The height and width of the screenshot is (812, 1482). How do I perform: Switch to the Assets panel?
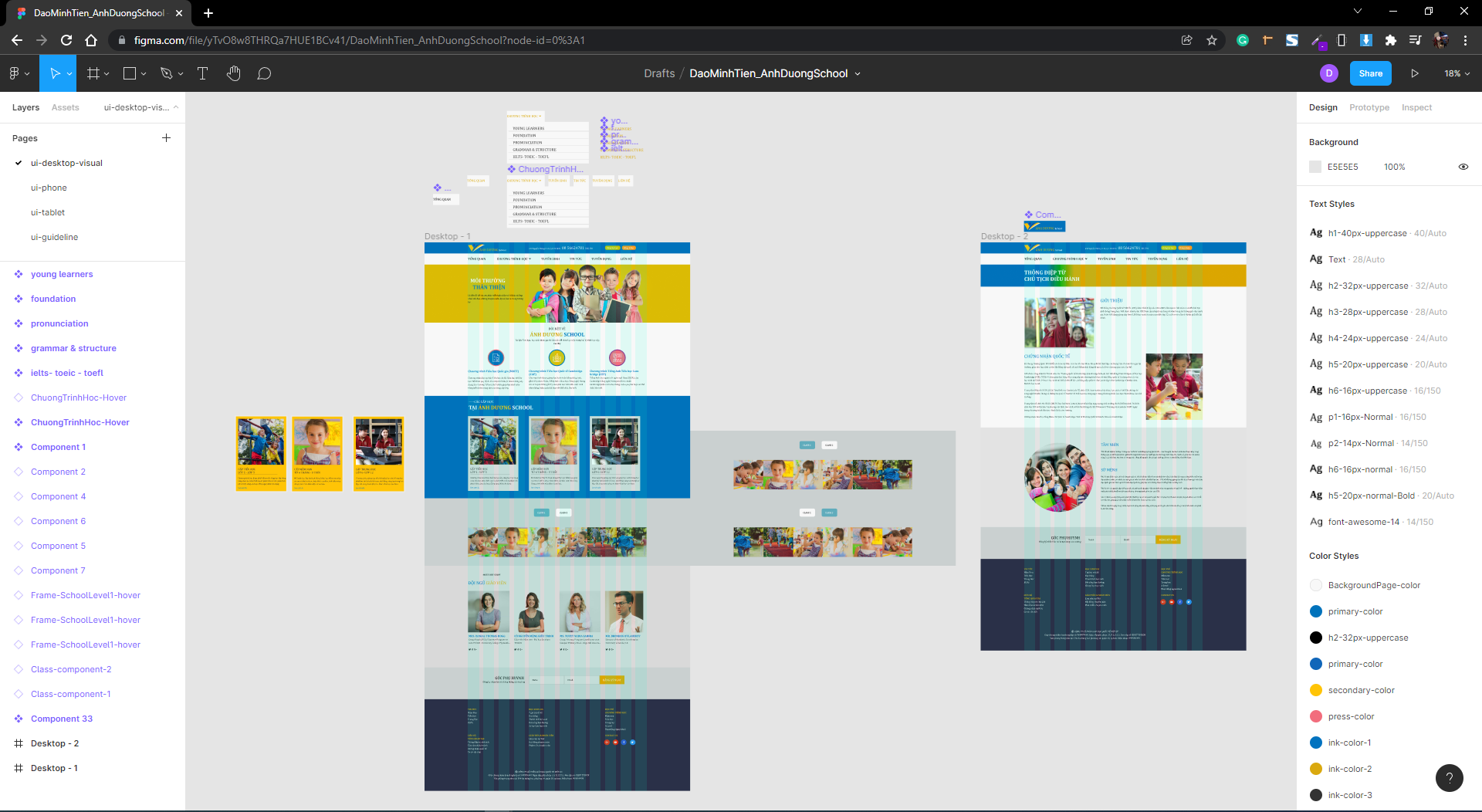(65, 107)
